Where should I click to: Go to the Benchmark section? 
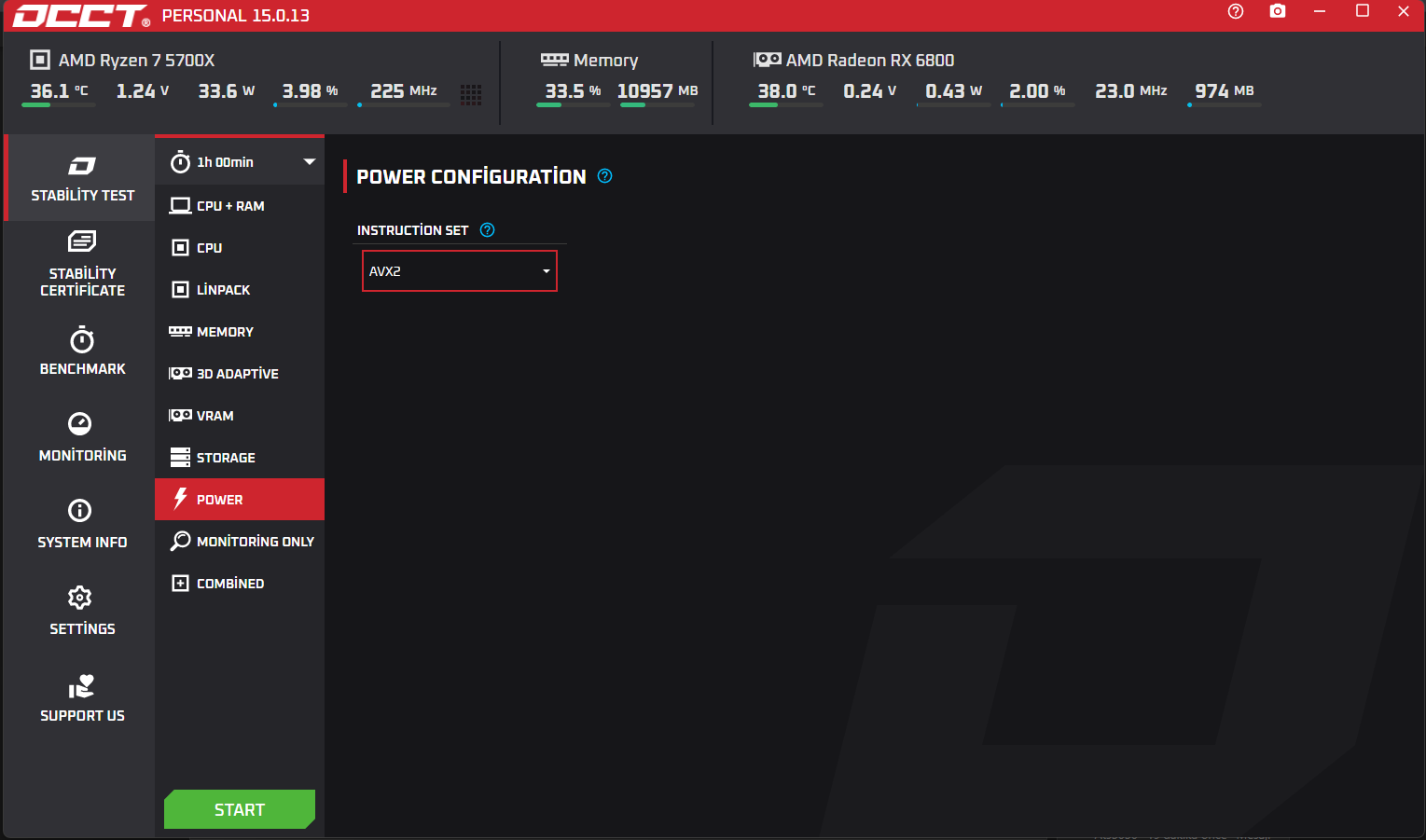coord(82,351)
